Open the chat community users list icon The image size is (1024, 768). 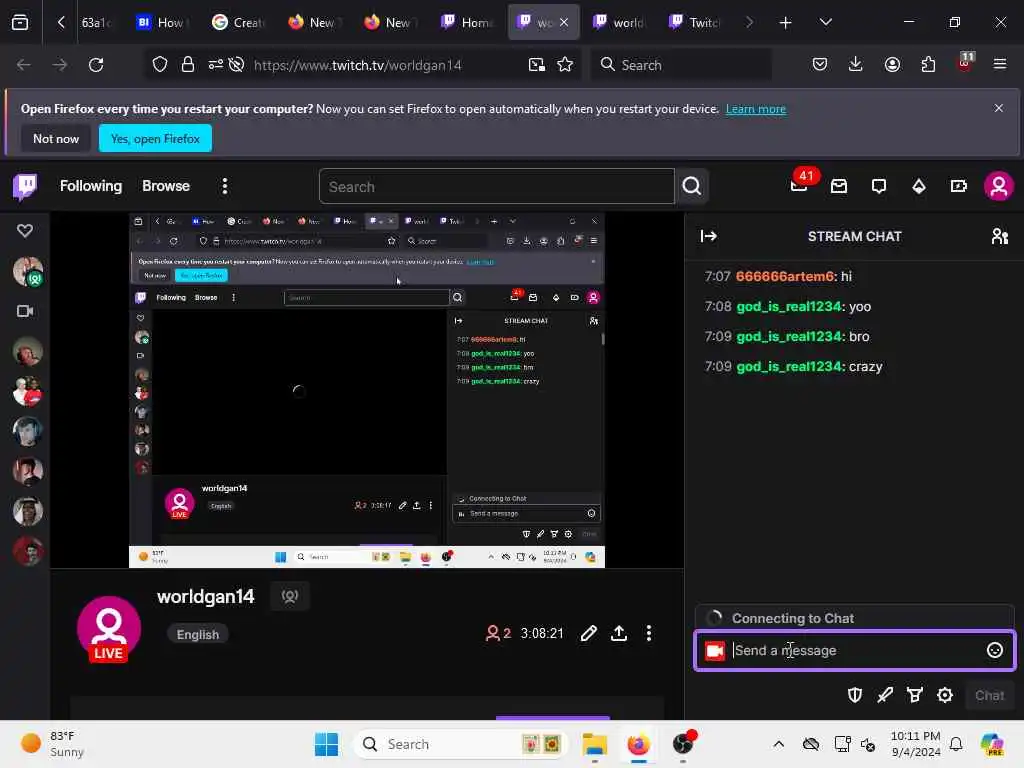[x=999, y=236]
